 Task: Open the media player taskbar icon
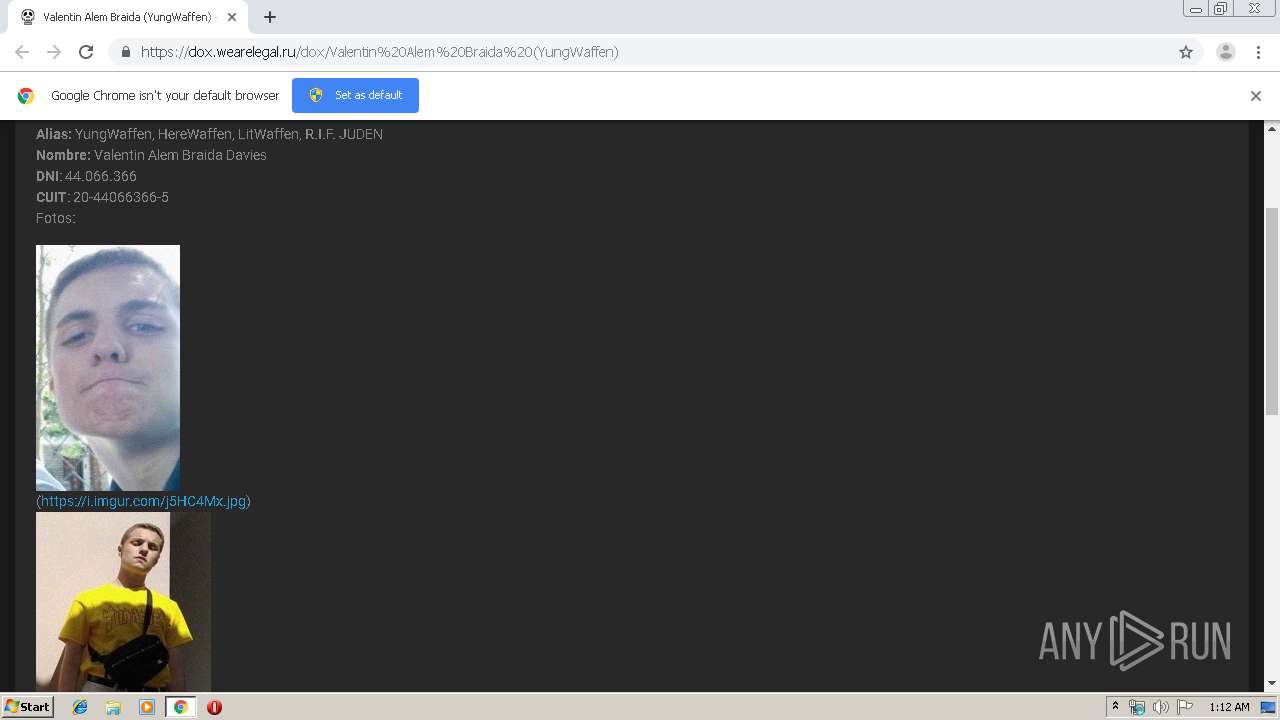pos(147,707)
